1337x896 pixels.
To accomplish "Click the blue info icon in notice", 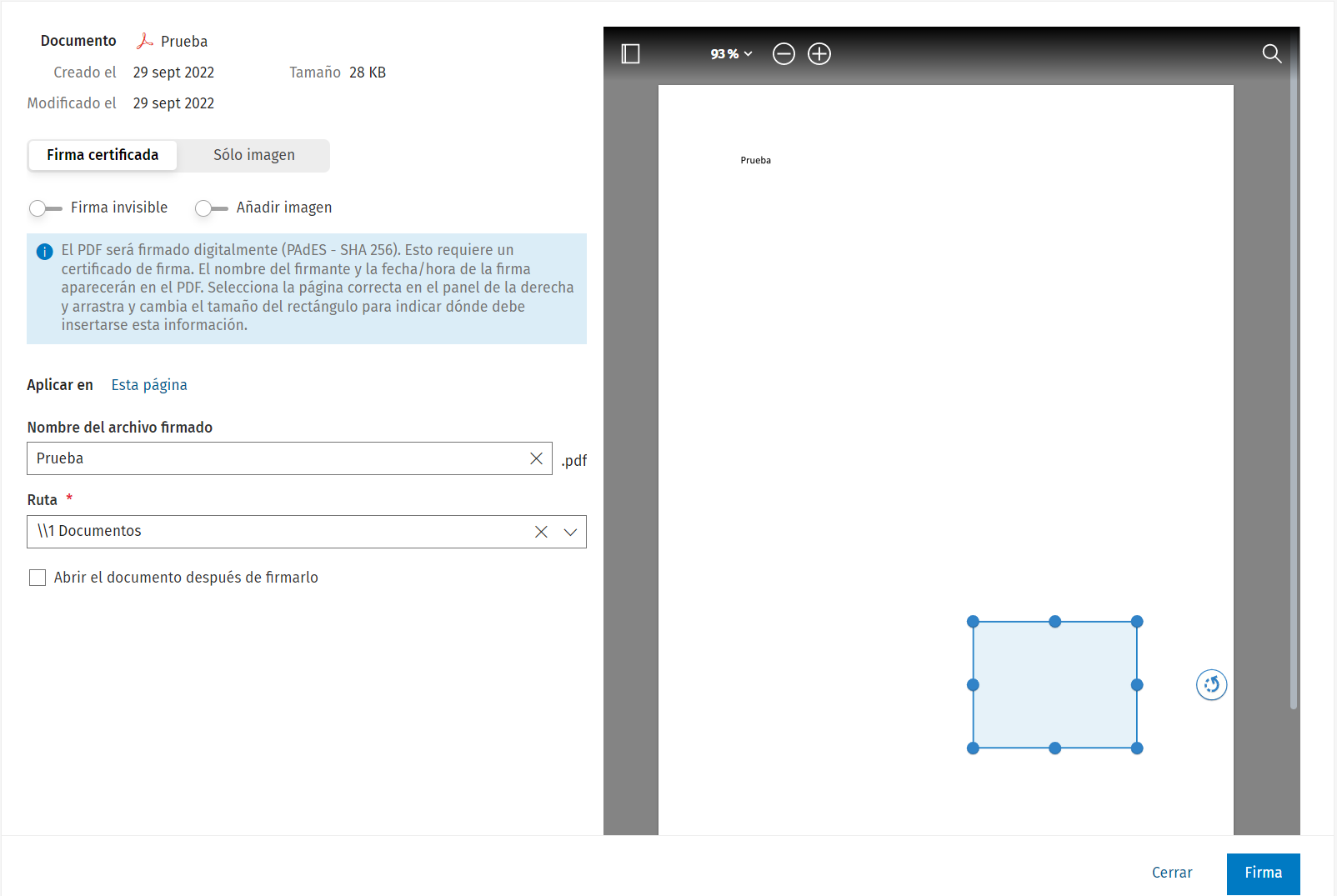I will click(x=45, y=252).
